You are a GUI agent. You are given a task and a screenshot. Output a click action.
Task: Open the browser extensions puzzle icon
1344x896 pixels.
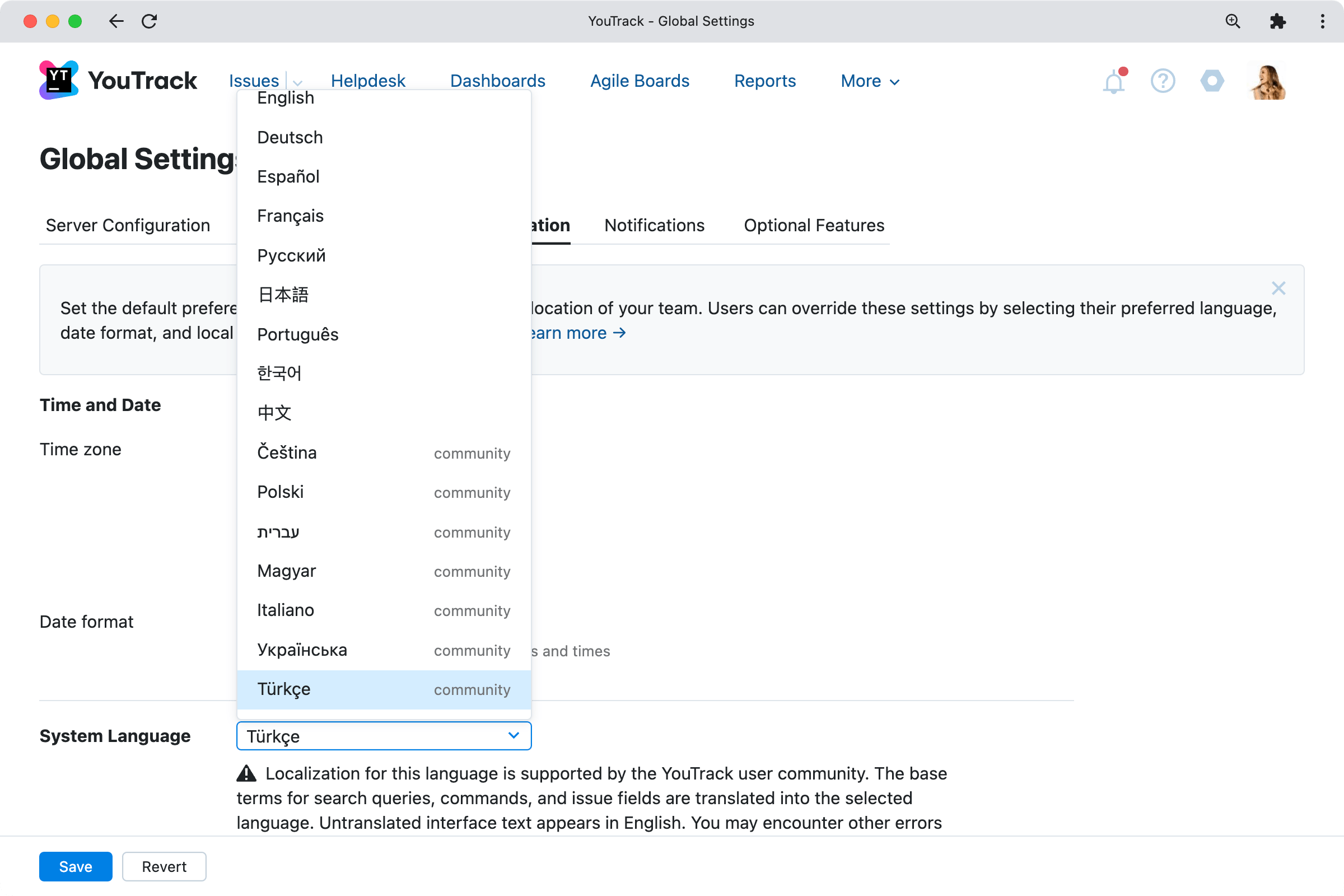tap(1278, 21)
